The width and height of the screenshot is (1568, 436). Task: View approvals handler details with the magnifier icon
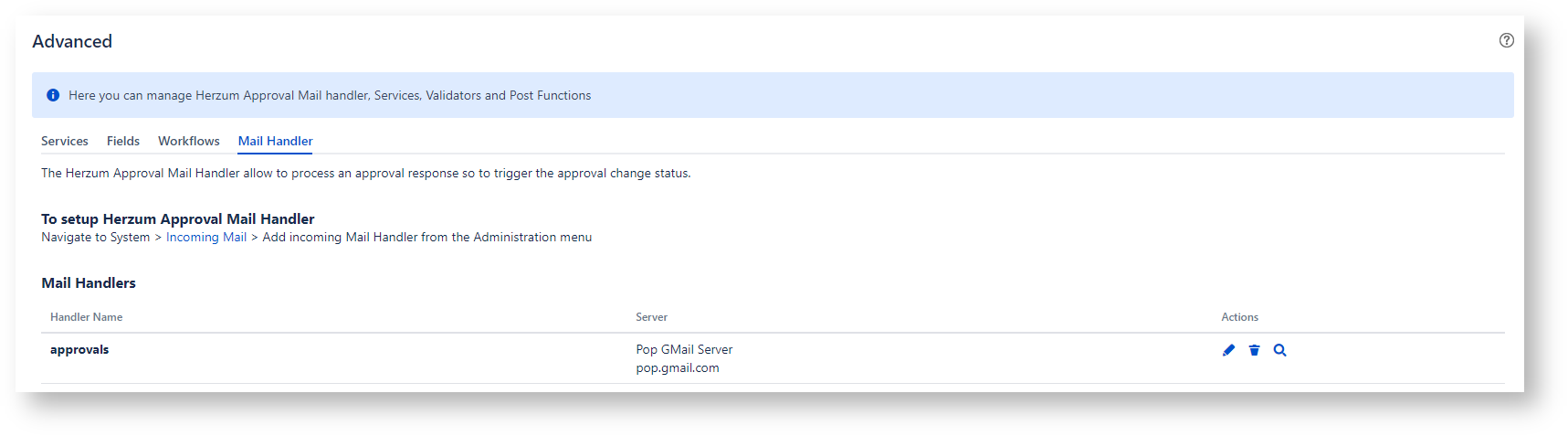click(1279, 350)
